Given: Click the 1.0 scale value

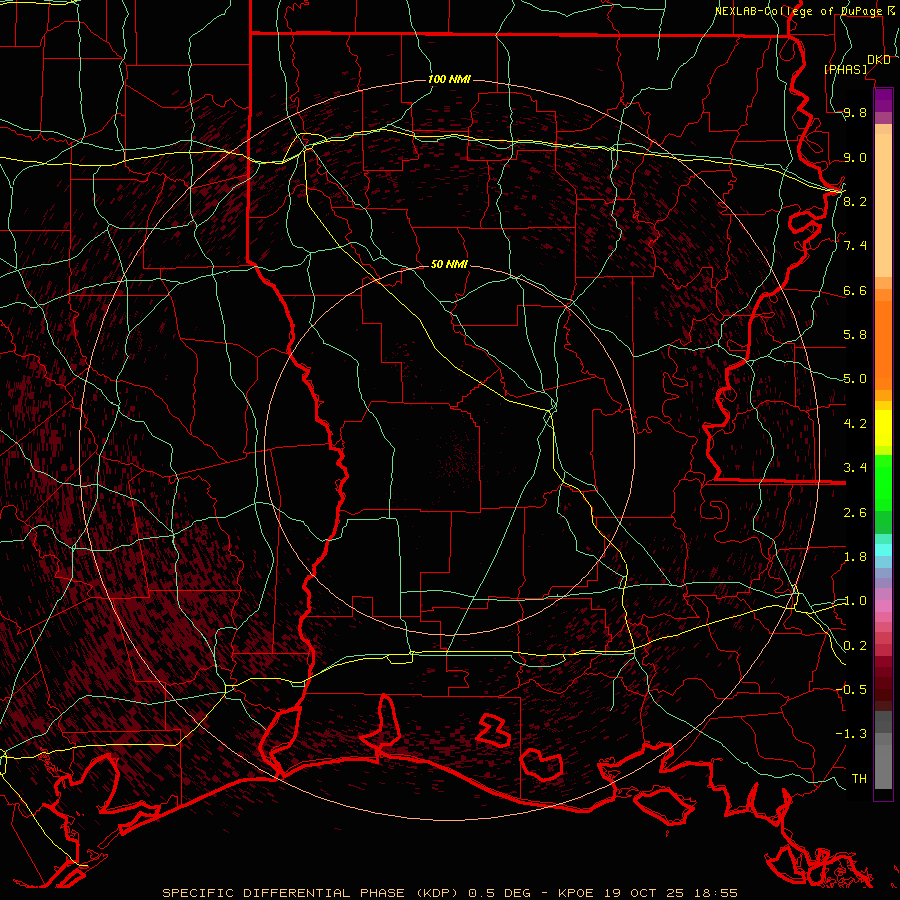Looking at the screenshot, I should 855,601.
